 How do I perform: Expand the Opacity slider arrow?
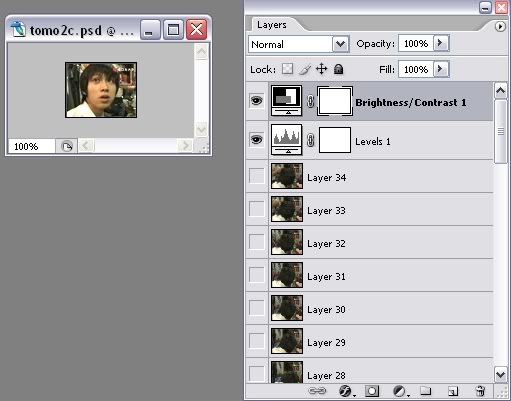[x=441, y=43]
